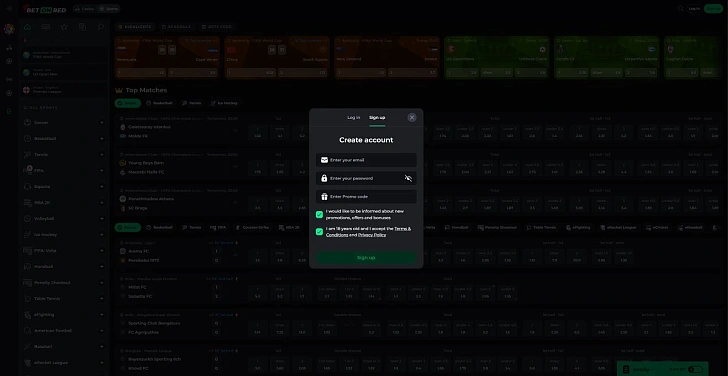This screenshot has height=376, width=728.
Task: Click the Penalty Shootout icon in sidebar
Action: [x=27, y=283]
